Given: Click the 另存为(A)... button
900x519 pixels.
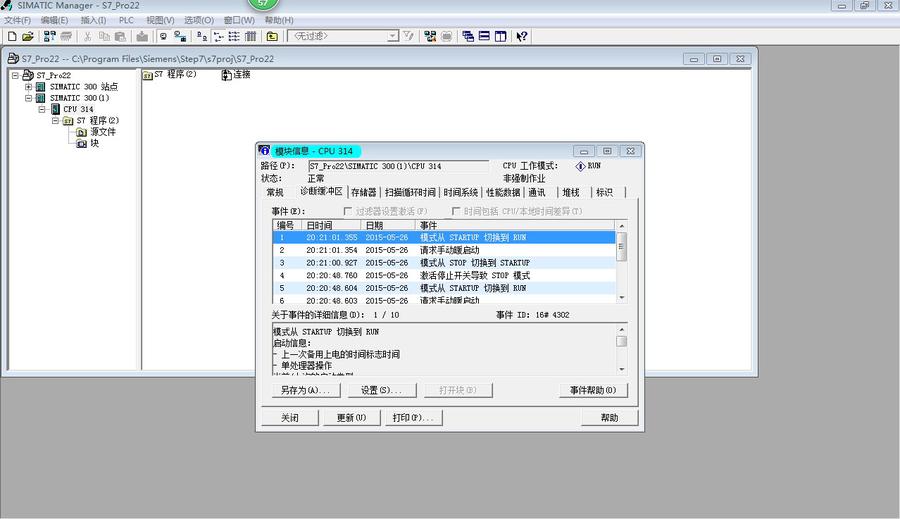Looking at the screenshot, I should 306,390.
